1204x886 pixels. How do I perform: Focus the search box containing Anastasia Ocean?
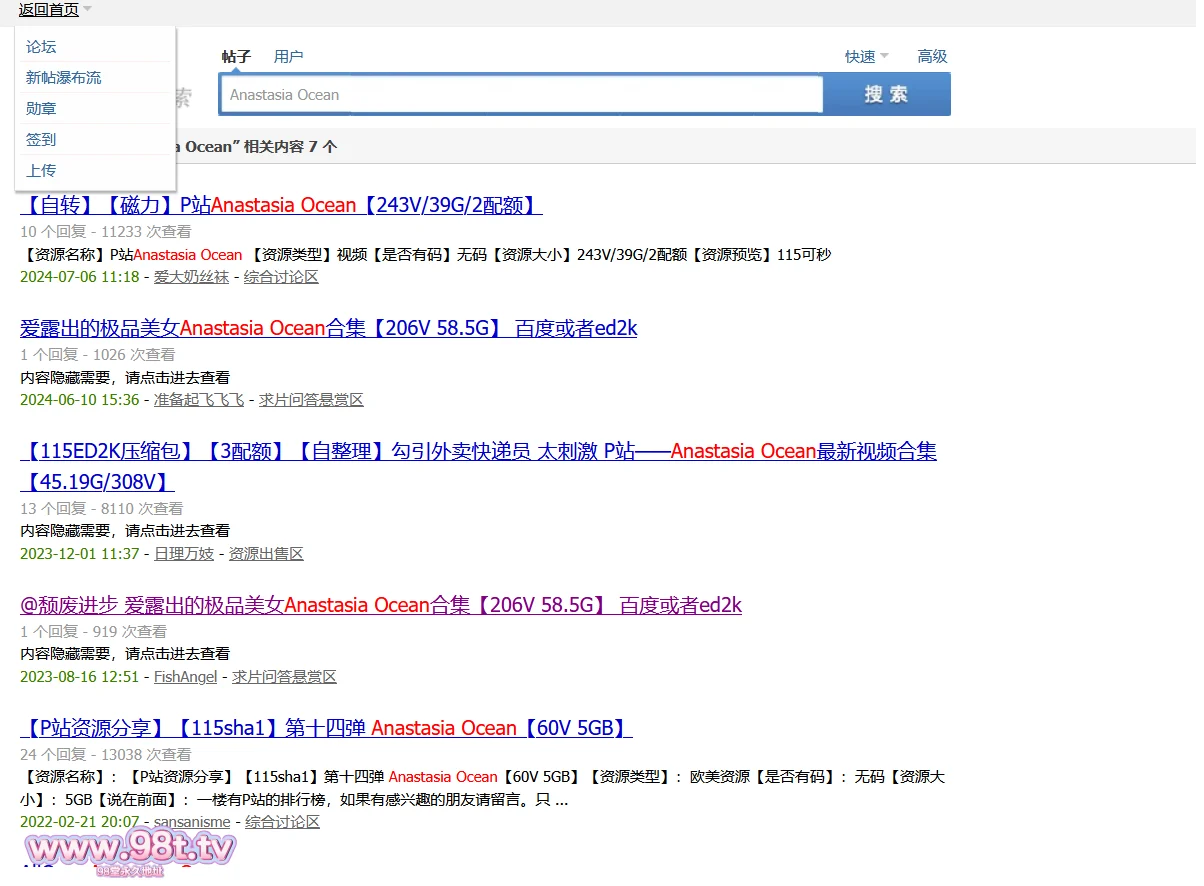click(521, 95)
